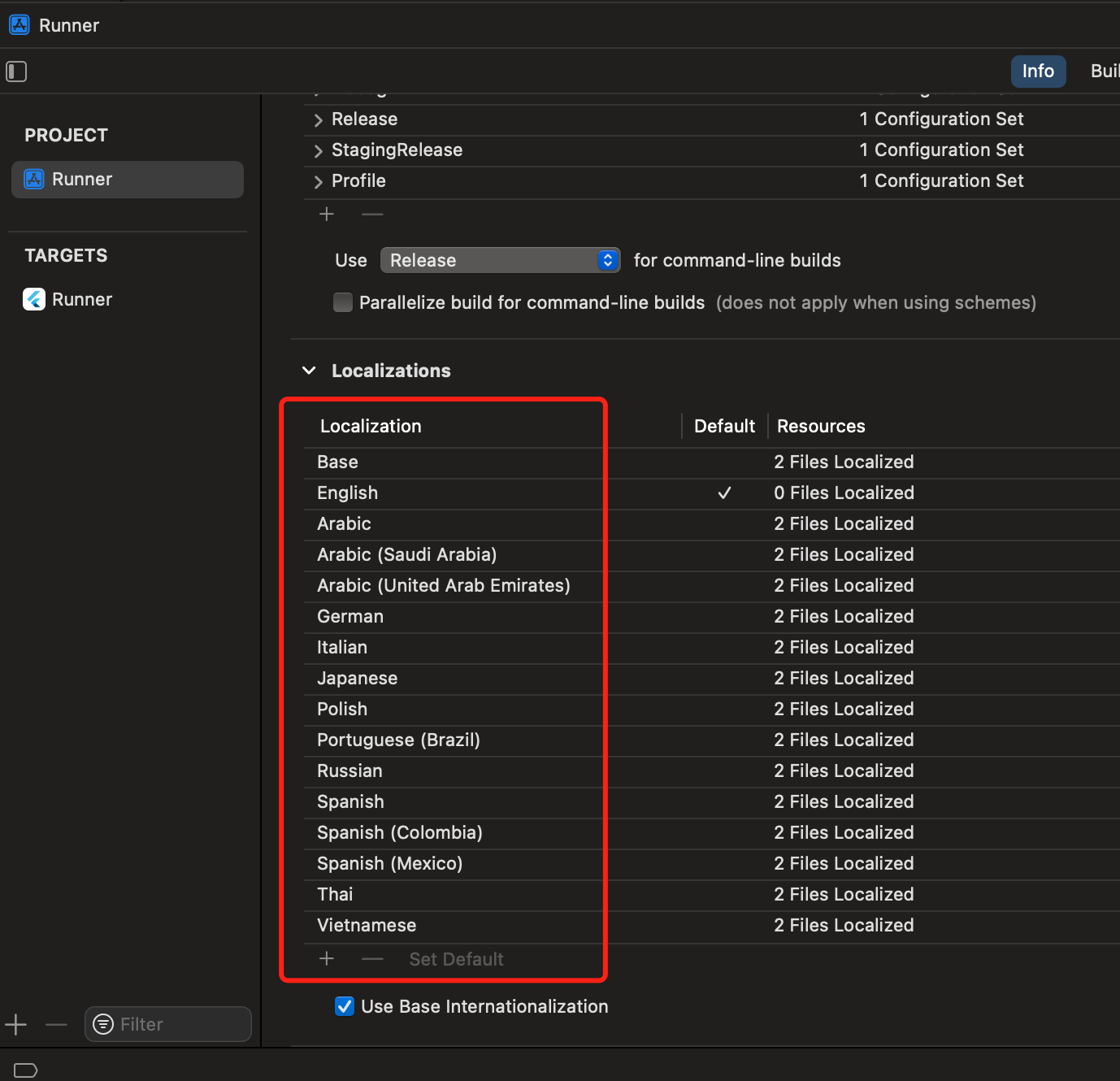Add a localization with plus icon
This screenshot has height=1081, width=1120.
327,959
